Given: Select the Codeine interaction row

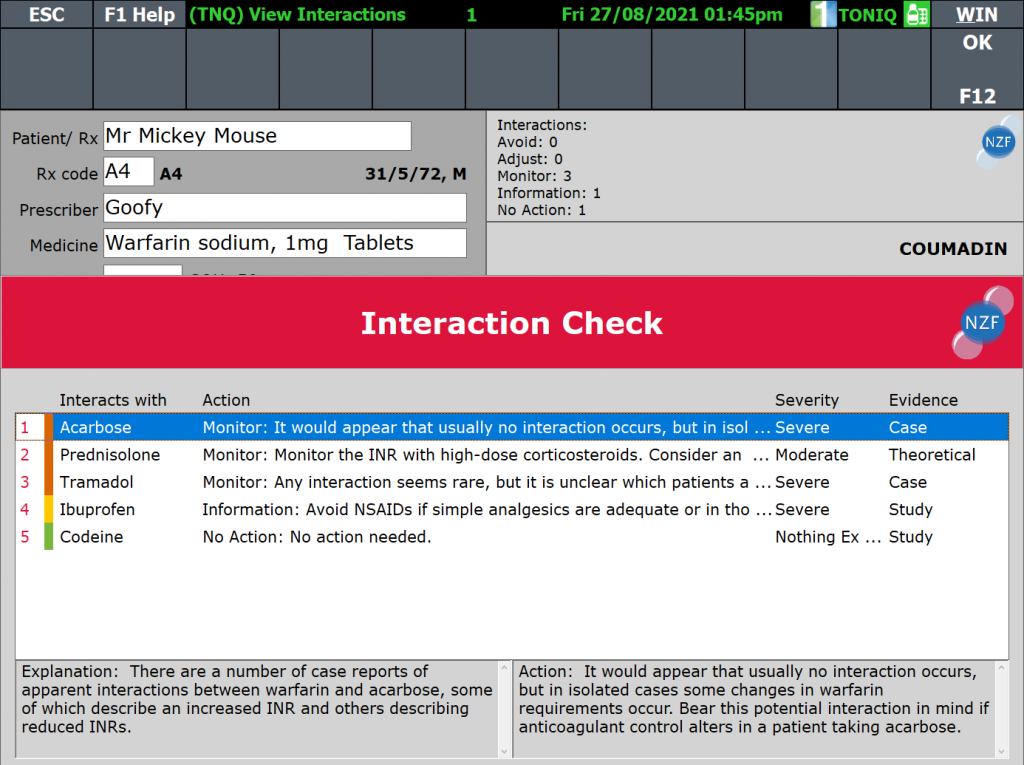Looking at the screenshot, I should 400,537.
